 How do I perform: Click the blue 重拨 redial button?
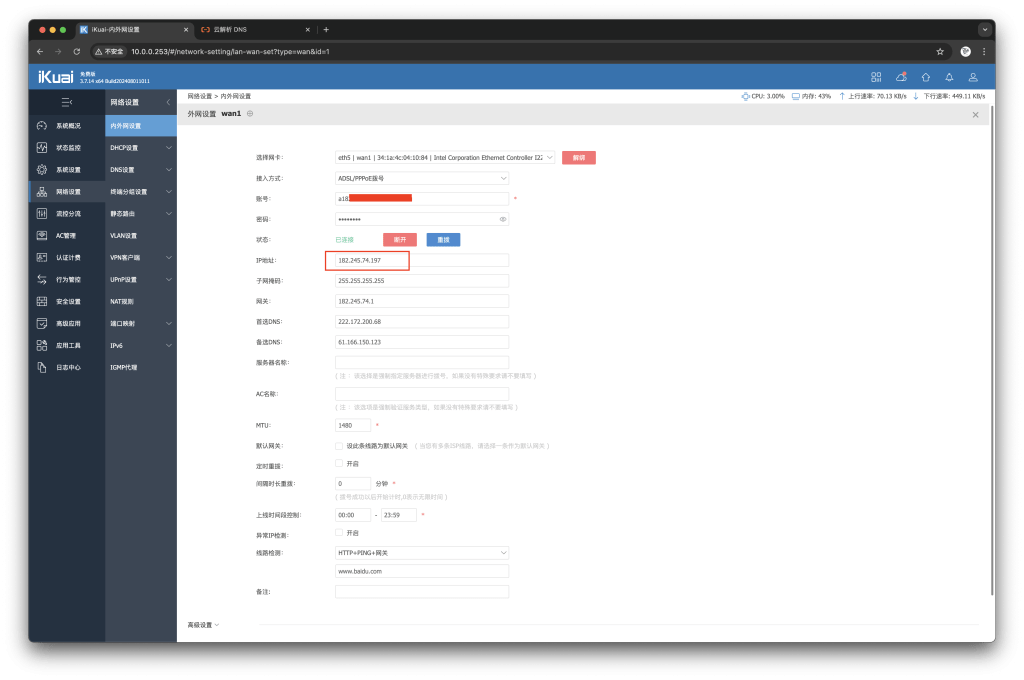click(443, 240)
